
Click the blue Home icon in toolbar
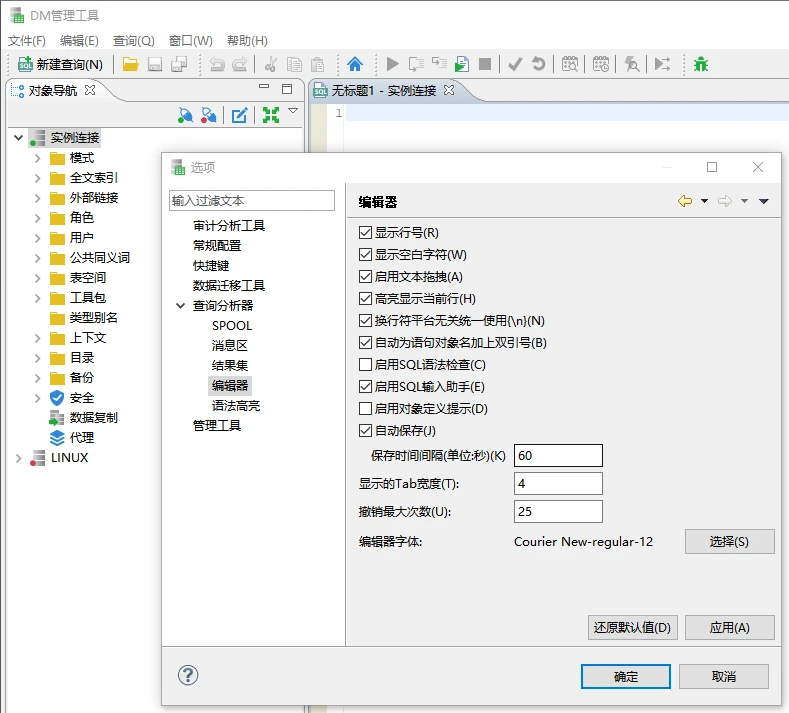click(354, 65)
